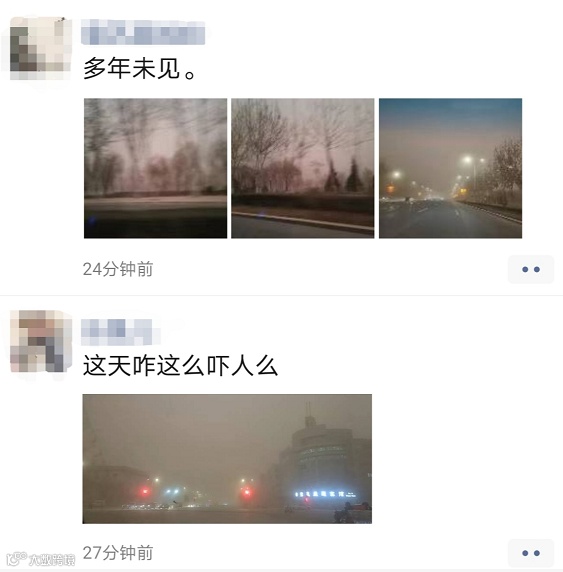Select the post text 多年未见。
This screenshot has width=563, height=572.
140,69
